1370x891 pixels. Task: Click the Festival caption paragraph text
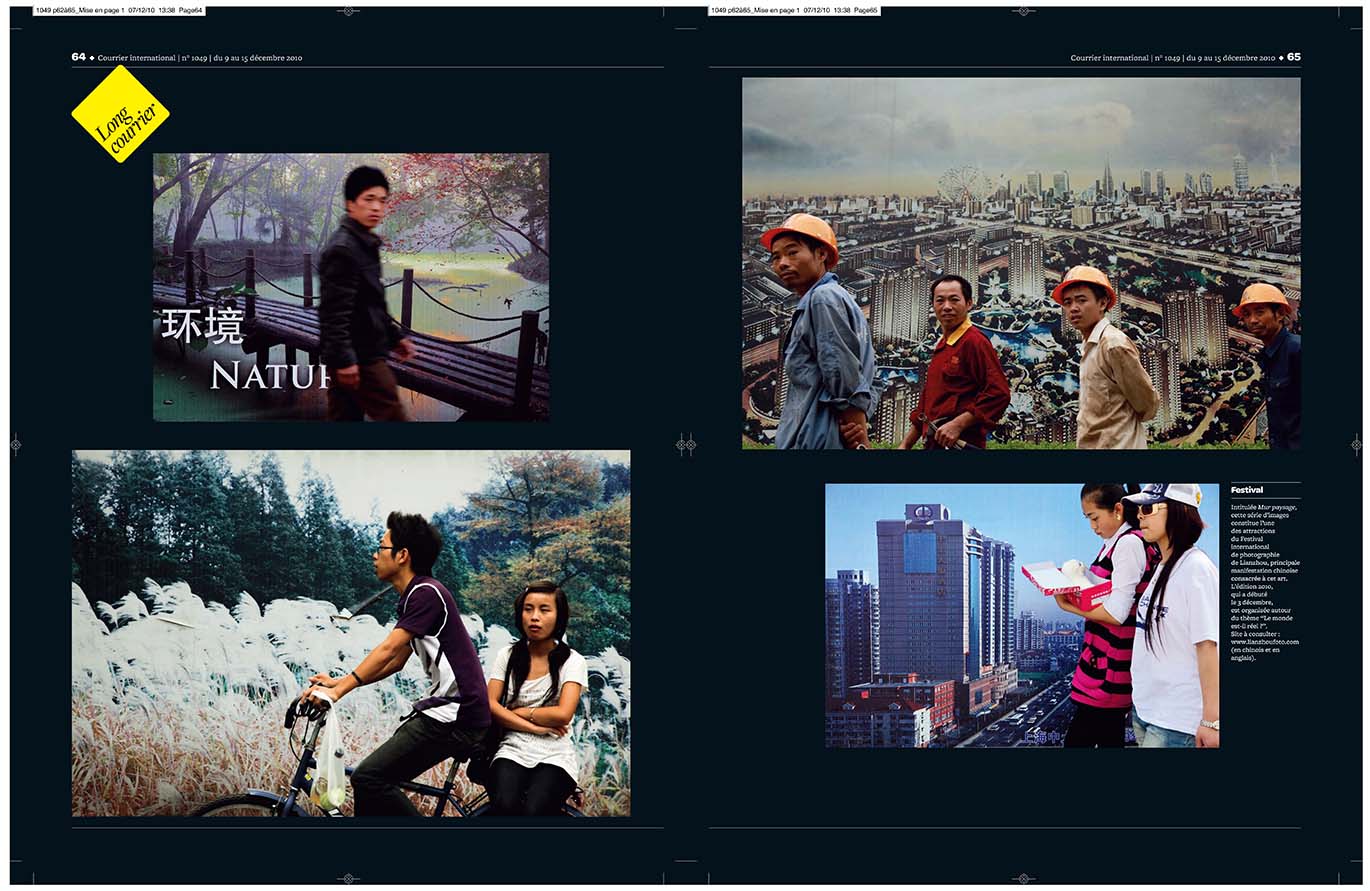(x=1264, y=580)
